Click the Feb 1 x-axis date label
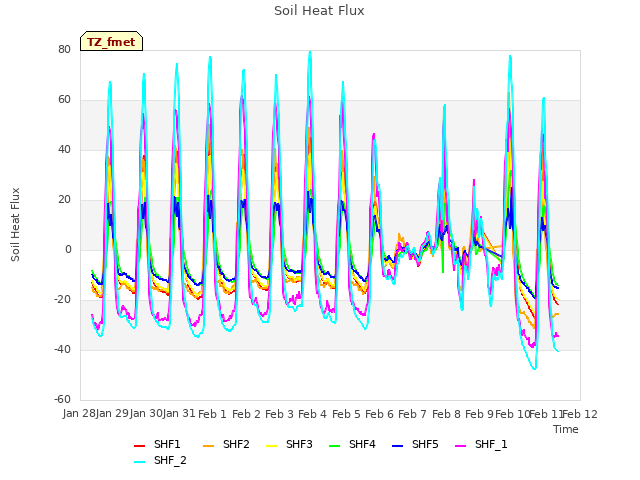The image size is (640, 480). point(212,414)
